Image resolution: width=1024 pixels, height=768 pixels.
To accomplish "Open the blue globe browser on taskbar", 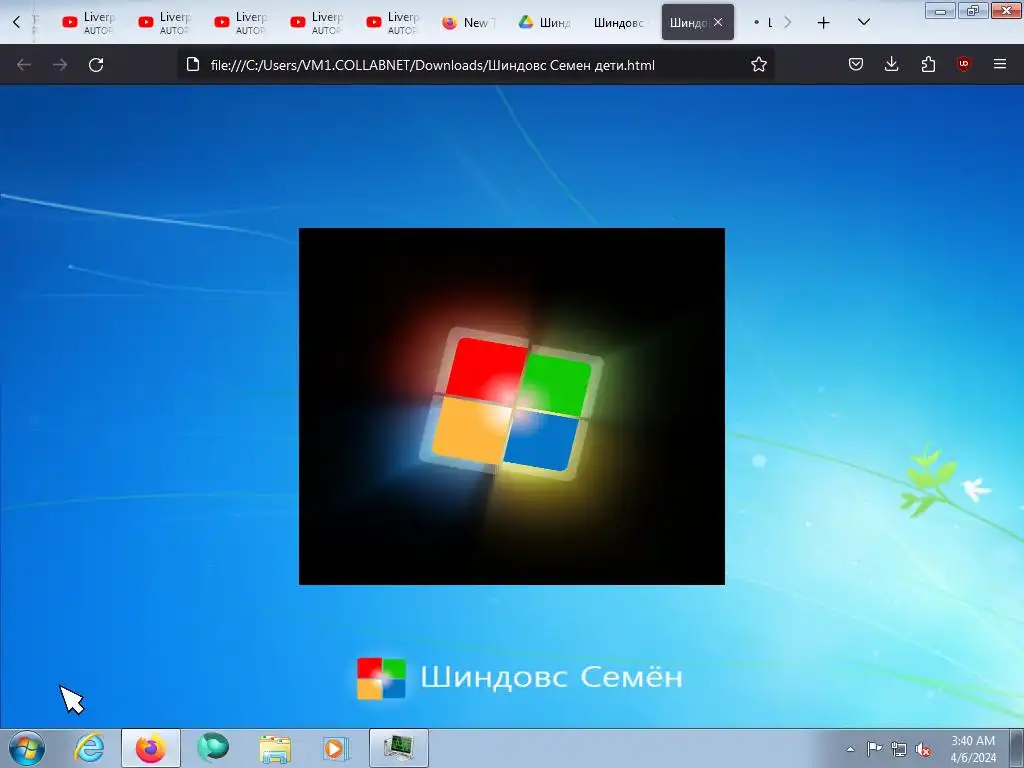I will tap(213, 748).
